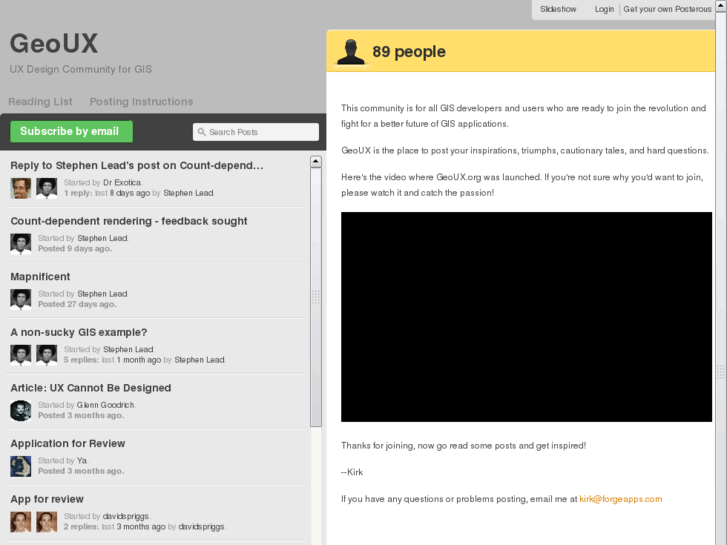Click UX Design Community for GIS tagline
The height and width of the screenshot is (545, 727).
pyautogui.click(x=81, y=69)
